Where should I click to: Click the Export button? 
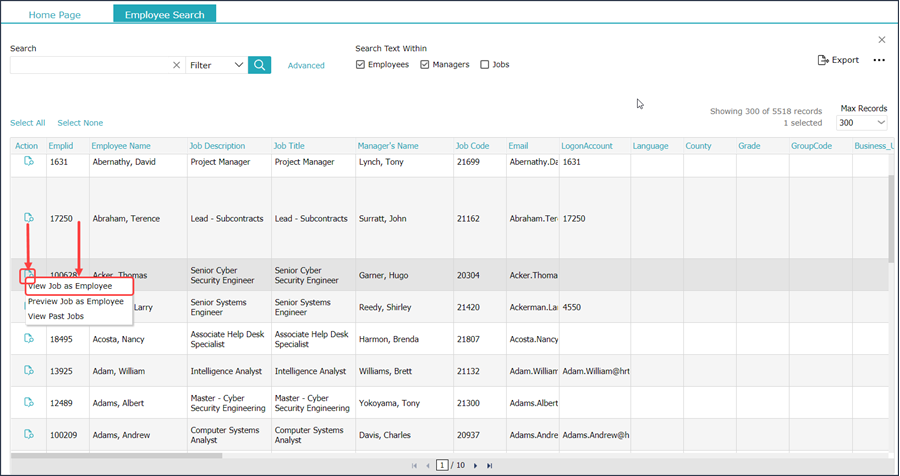point(838,60)
